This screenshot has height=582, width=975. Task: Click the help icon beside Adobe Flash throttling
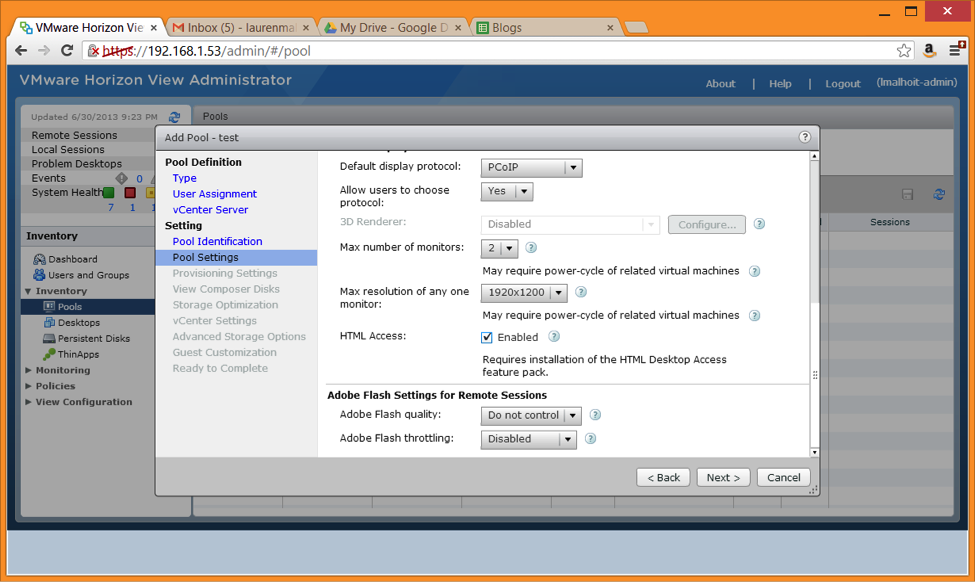pos(591,438)
